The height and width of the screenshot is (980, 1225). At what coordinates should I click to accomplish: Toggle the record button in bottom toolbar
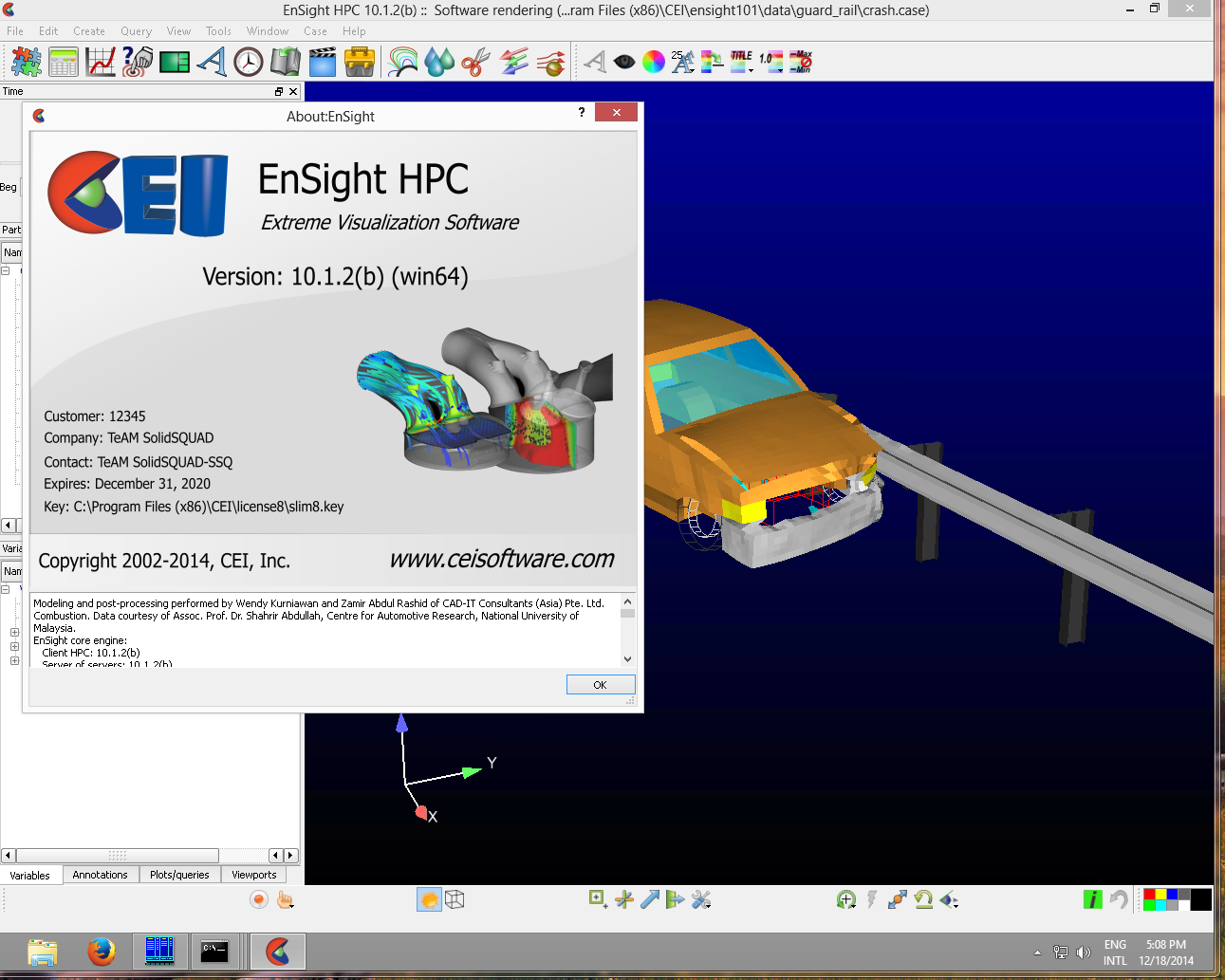[x=259, y=899]
